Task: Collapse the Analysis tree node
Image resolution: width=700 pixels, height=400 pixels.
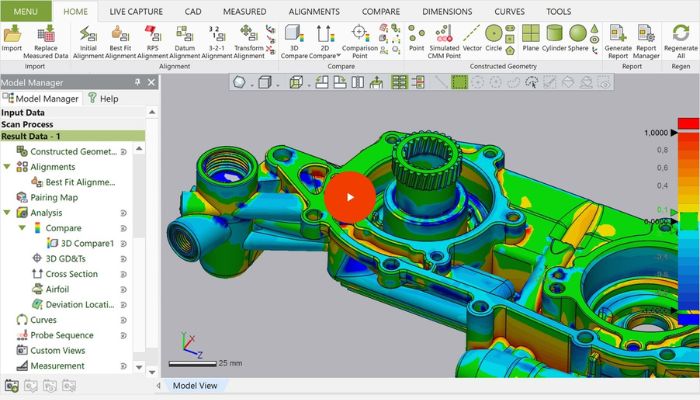Action: 9,213
